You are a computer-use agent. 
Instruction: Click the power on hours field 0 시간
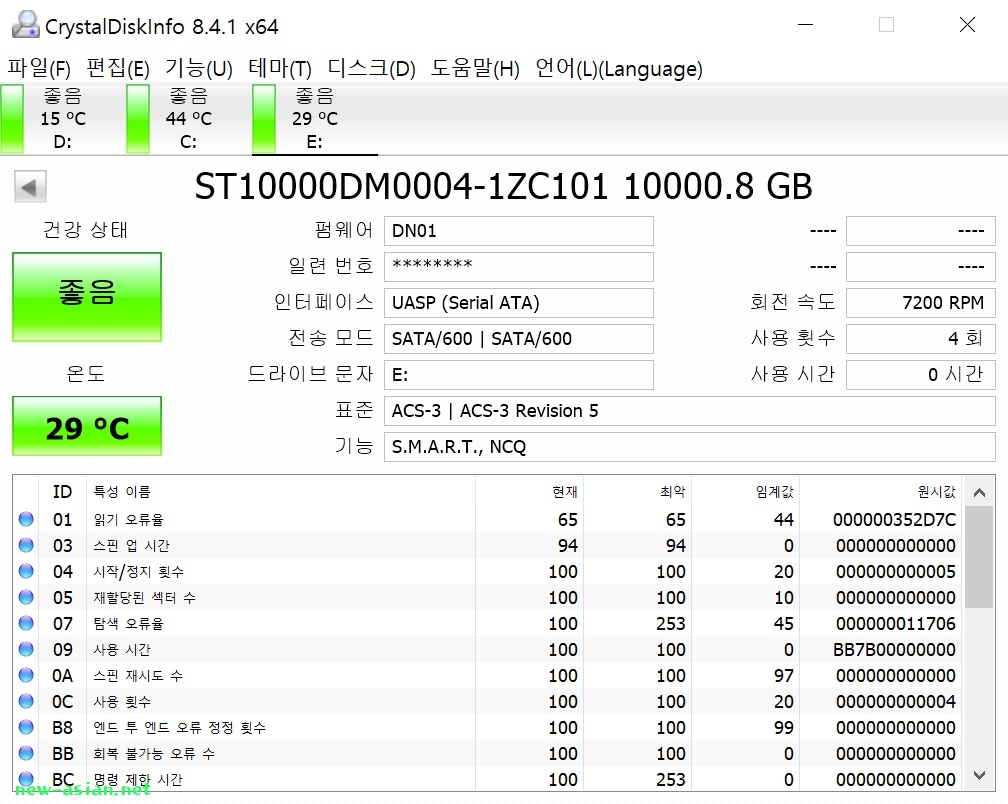pos(921,375)
